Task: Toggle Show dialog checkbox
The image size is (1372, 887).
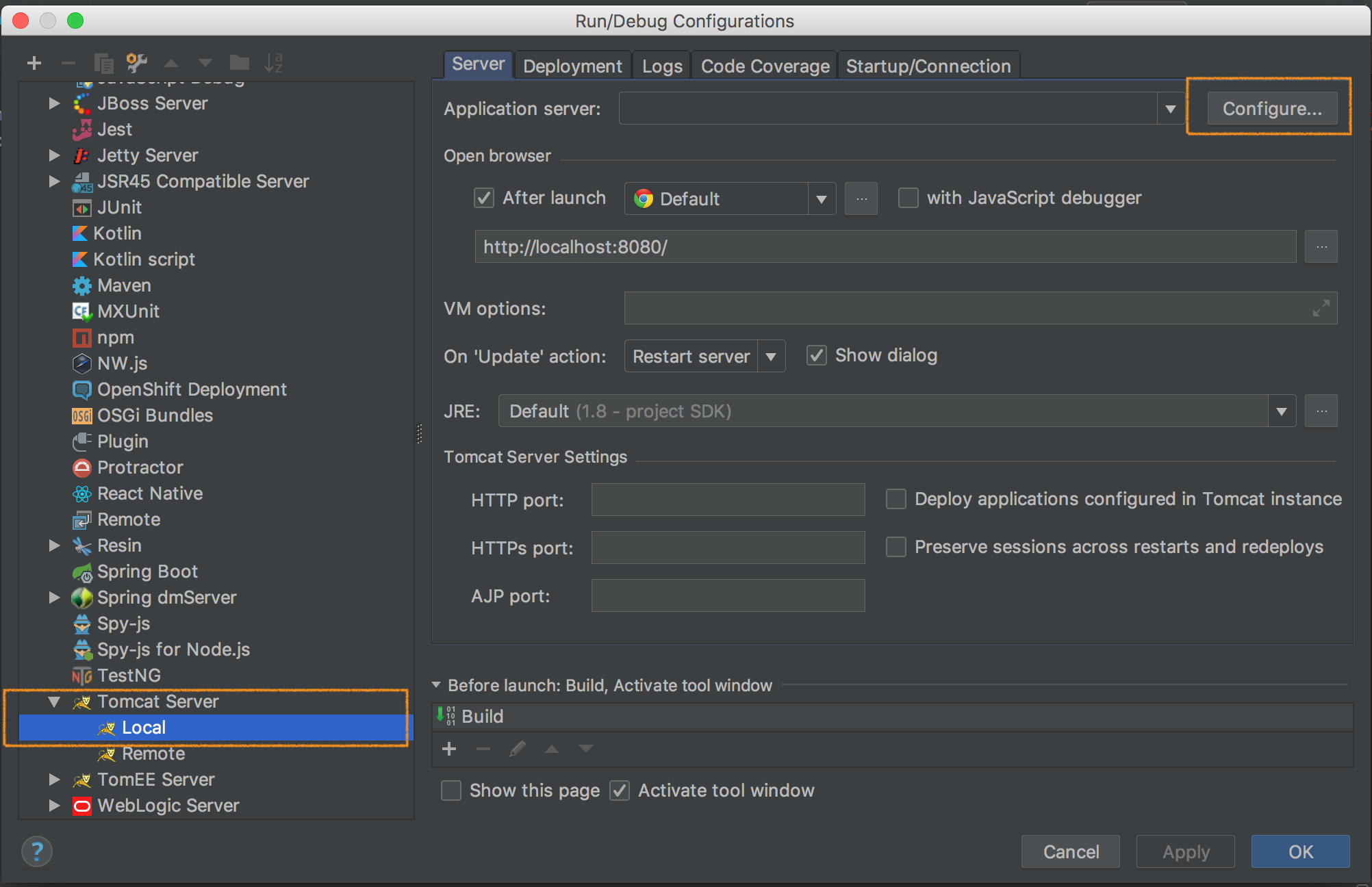Action: tap(817, 355)
